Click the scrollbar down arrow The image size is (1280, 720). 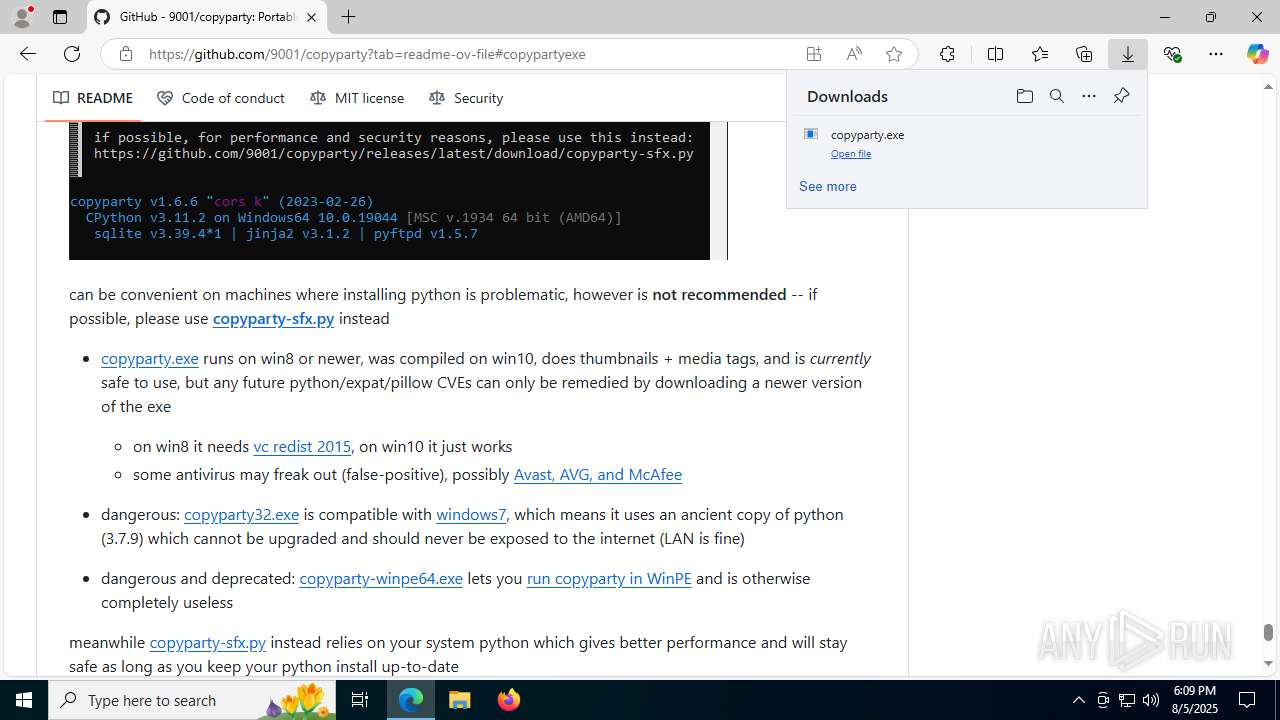tap(1268, 663)
